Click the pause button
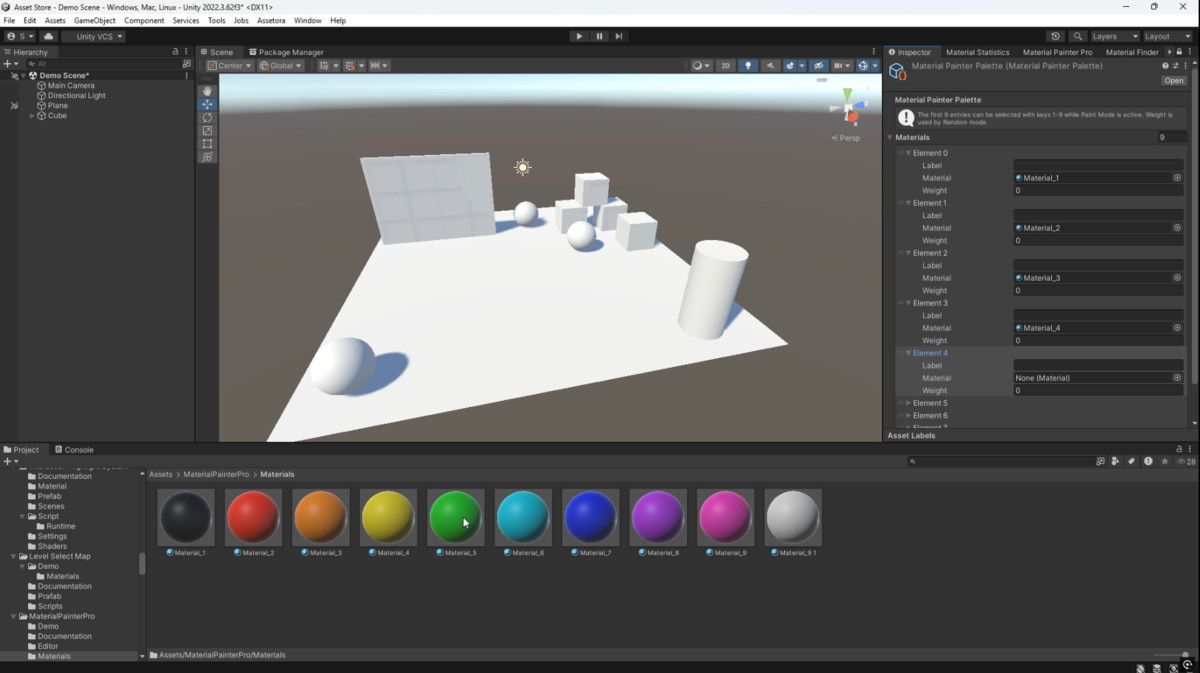Screen dimensions: 1200x673 pos(599,36)
